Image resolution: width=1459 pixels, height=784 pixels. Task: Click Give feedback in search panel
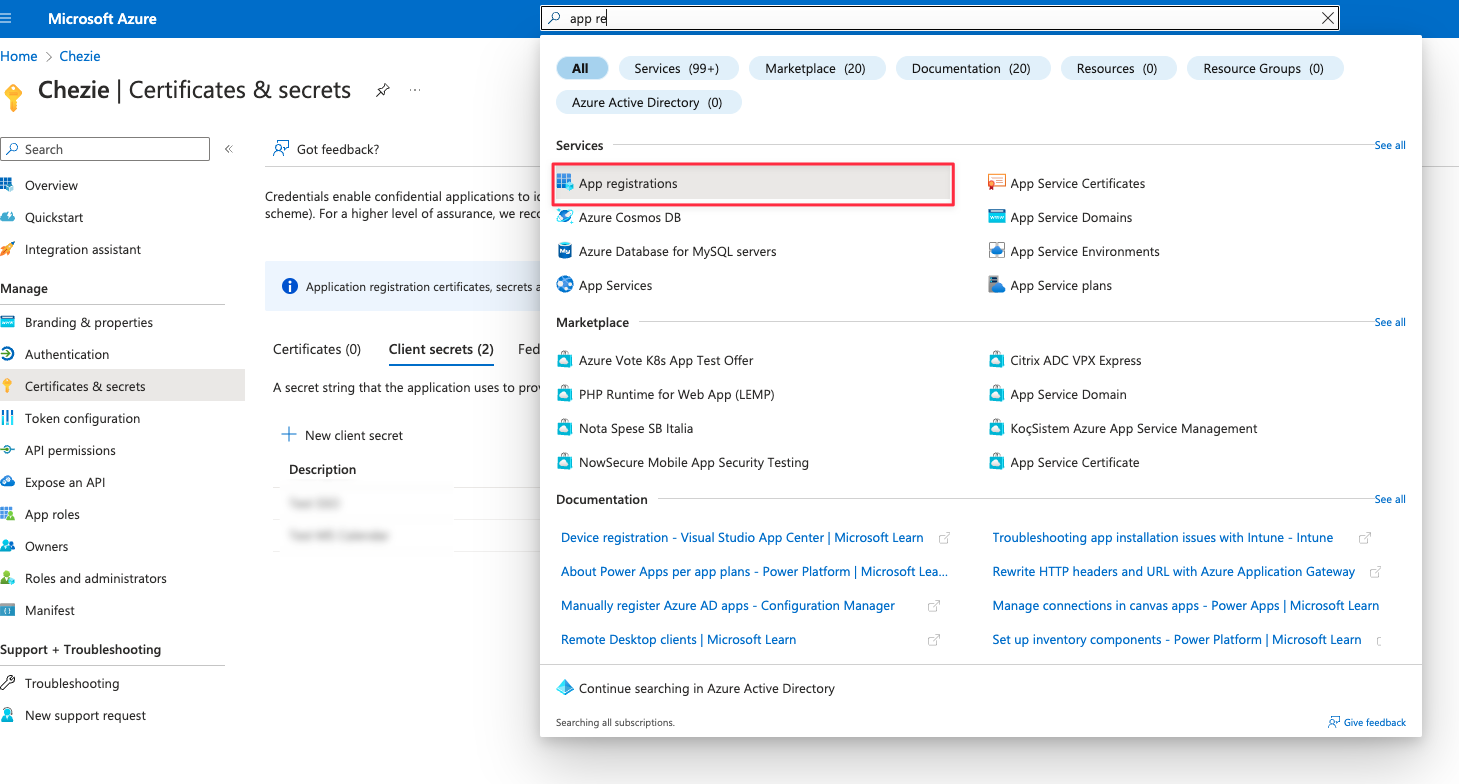pos(1366,722)
